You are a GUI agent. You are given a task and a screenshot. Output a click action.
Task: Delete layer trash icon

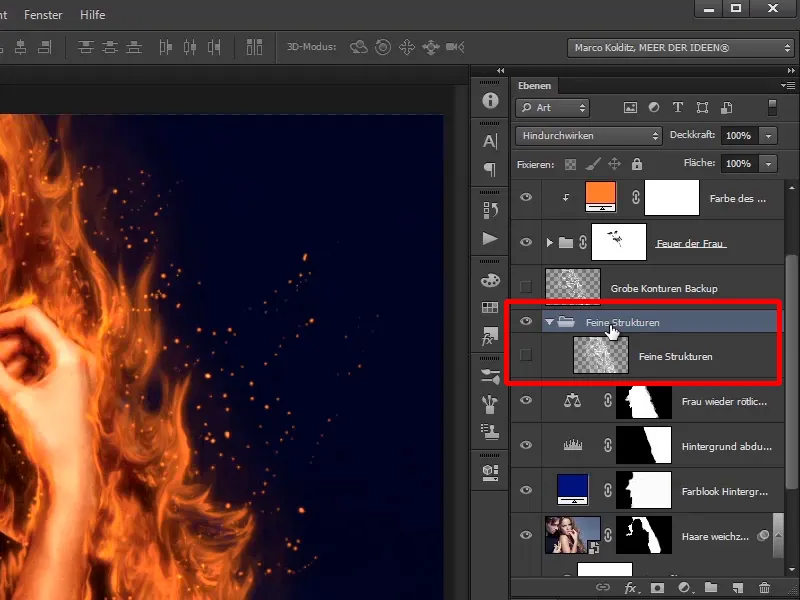click(x=764, y=588)
